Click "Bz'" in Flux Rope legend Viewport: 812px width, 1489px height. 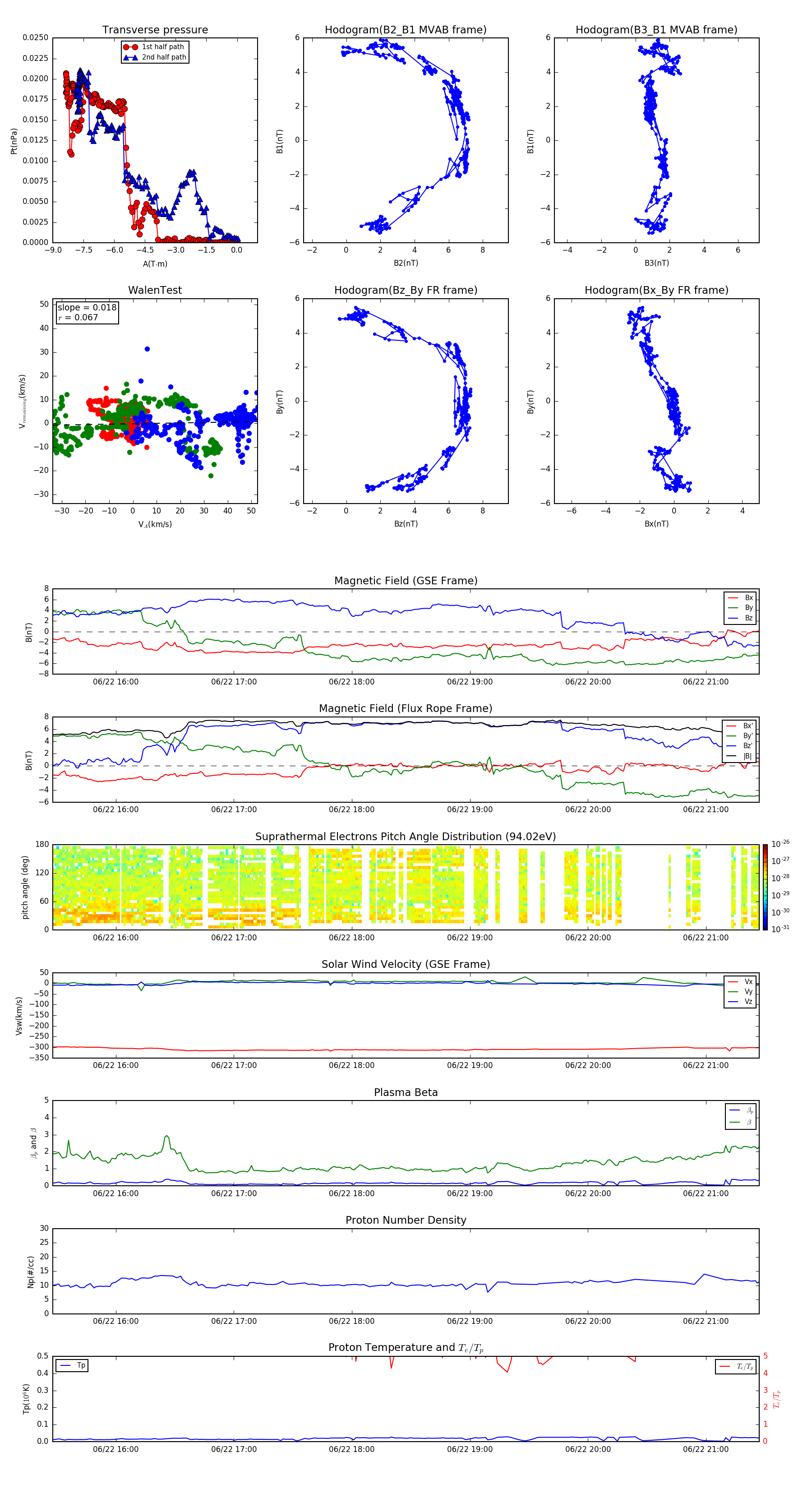(x=748, y=746)
